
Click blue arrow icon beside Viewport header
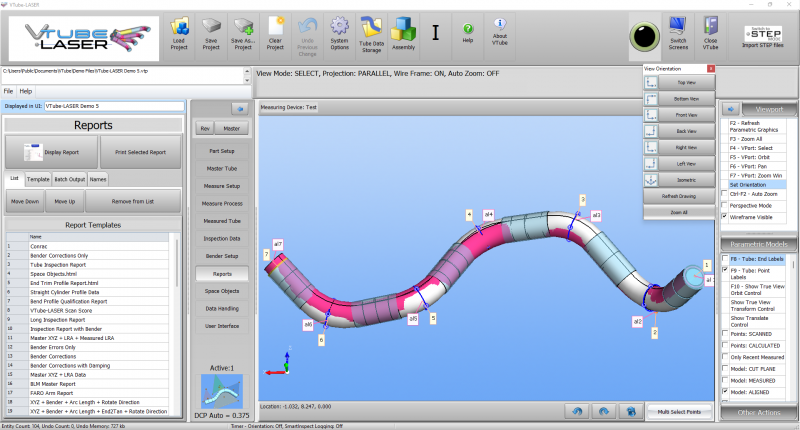(731, 109)
